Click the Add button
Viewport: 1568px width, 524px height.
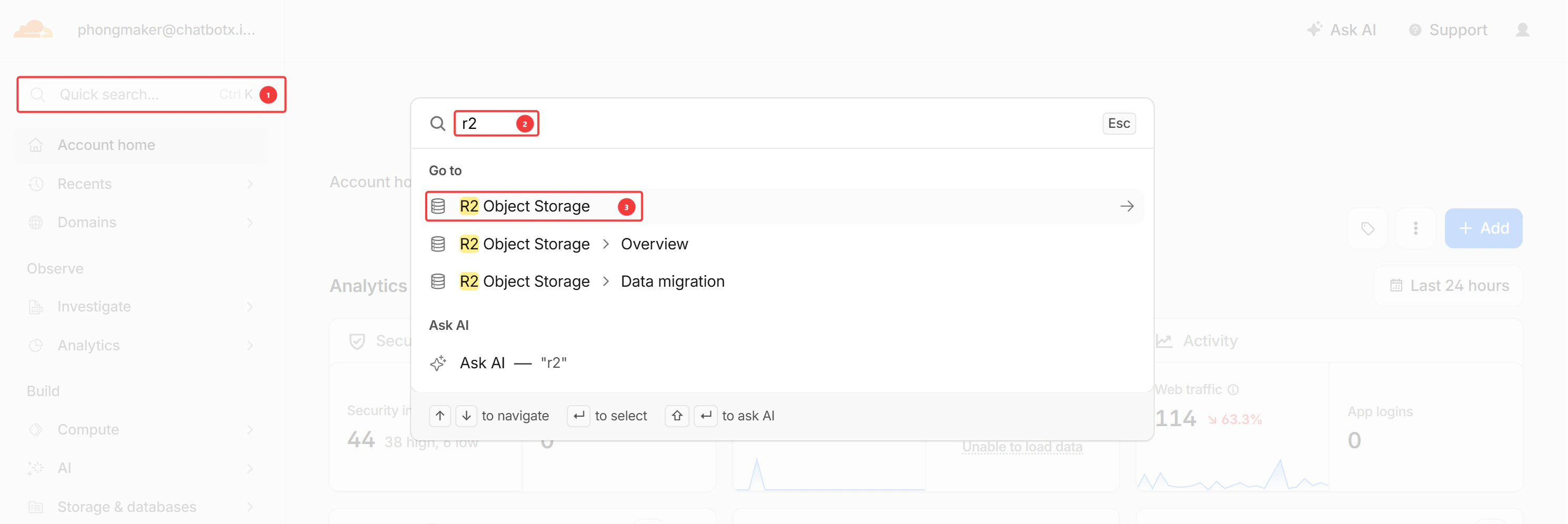[1483, 228]
